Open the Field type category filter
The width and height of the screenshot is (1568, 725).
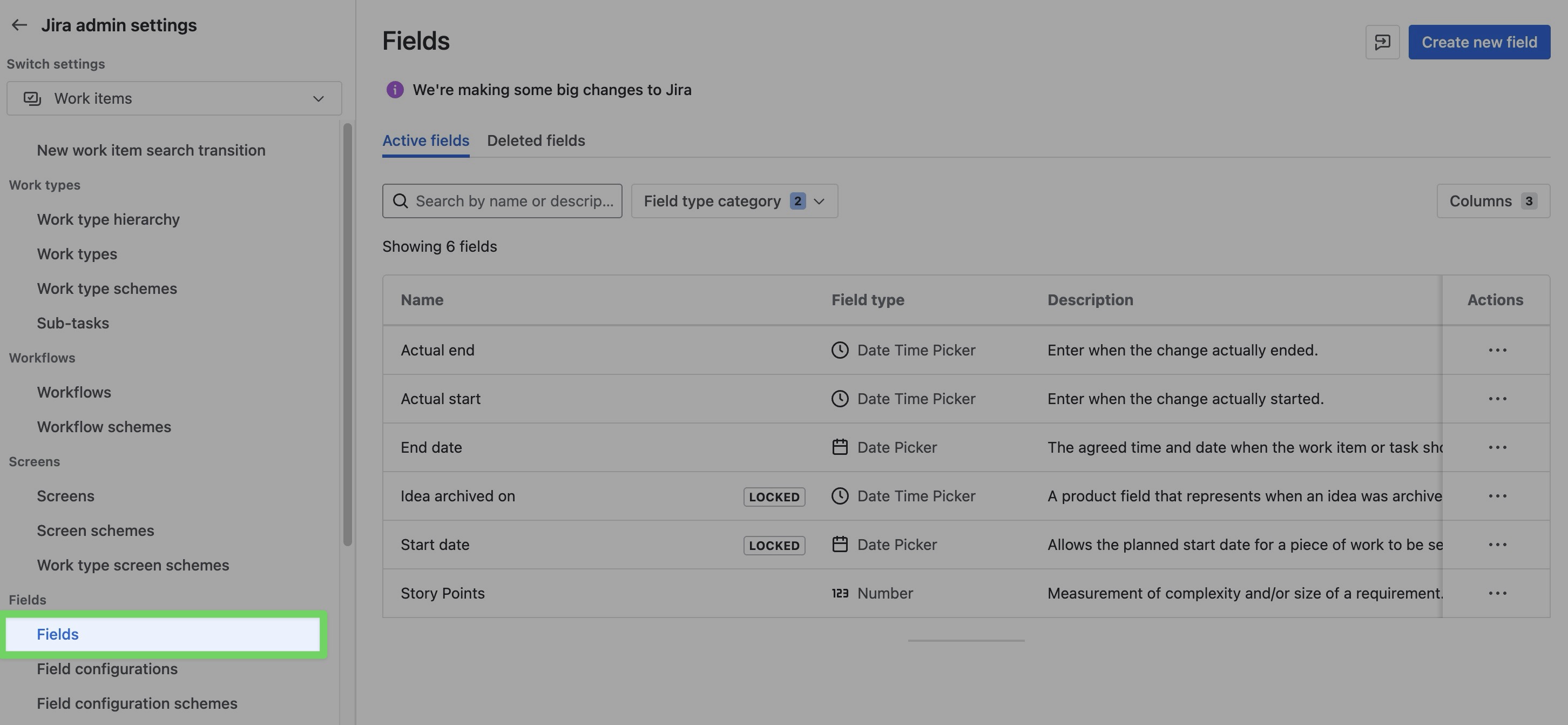tap(734, 201)
